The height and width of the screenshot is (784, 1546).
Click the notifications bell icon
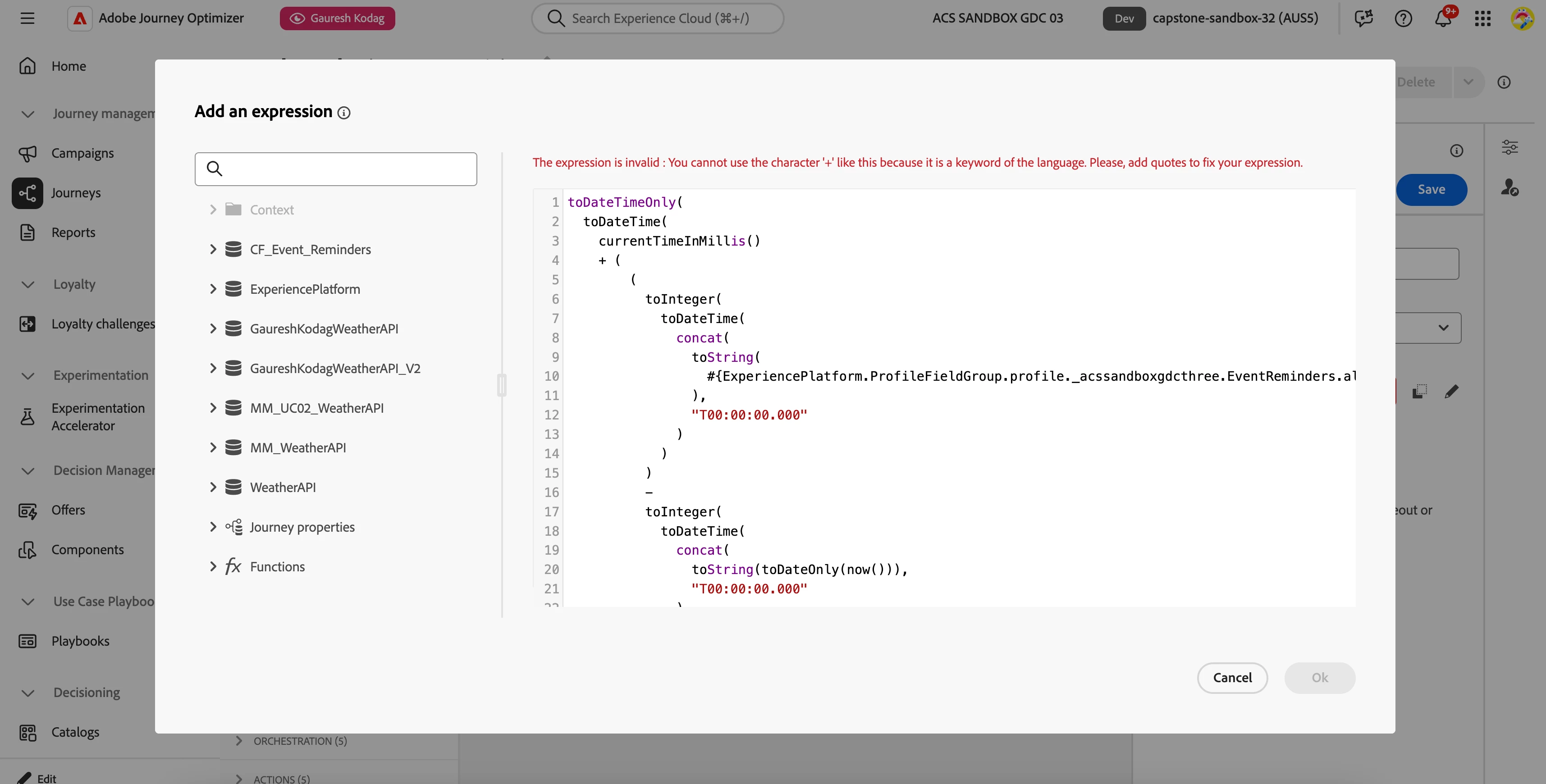coord(1442,18)
